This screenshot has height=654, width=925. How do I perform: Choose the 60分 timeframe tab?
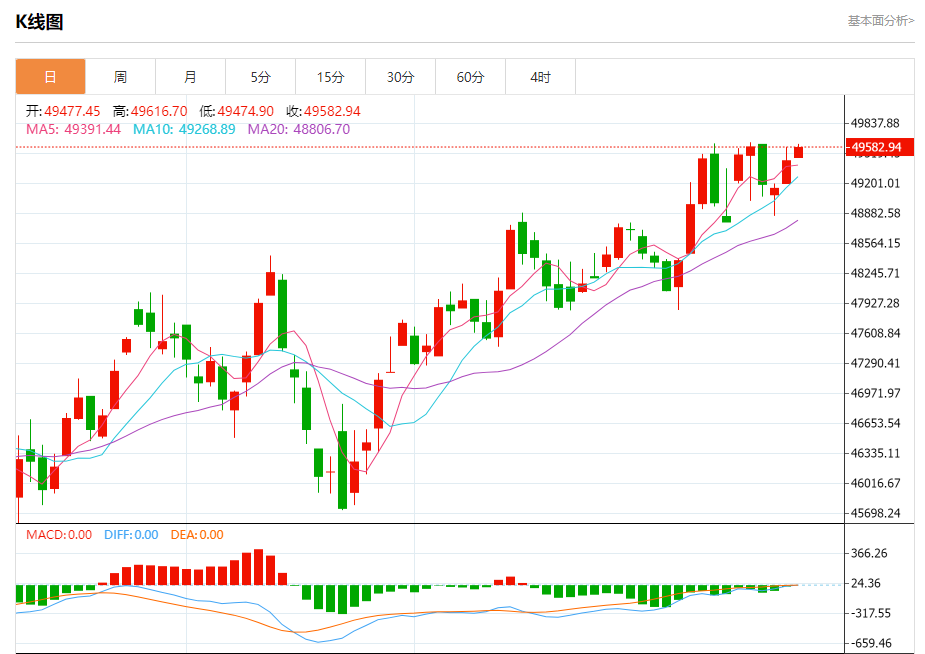click(x=470, y=77)
